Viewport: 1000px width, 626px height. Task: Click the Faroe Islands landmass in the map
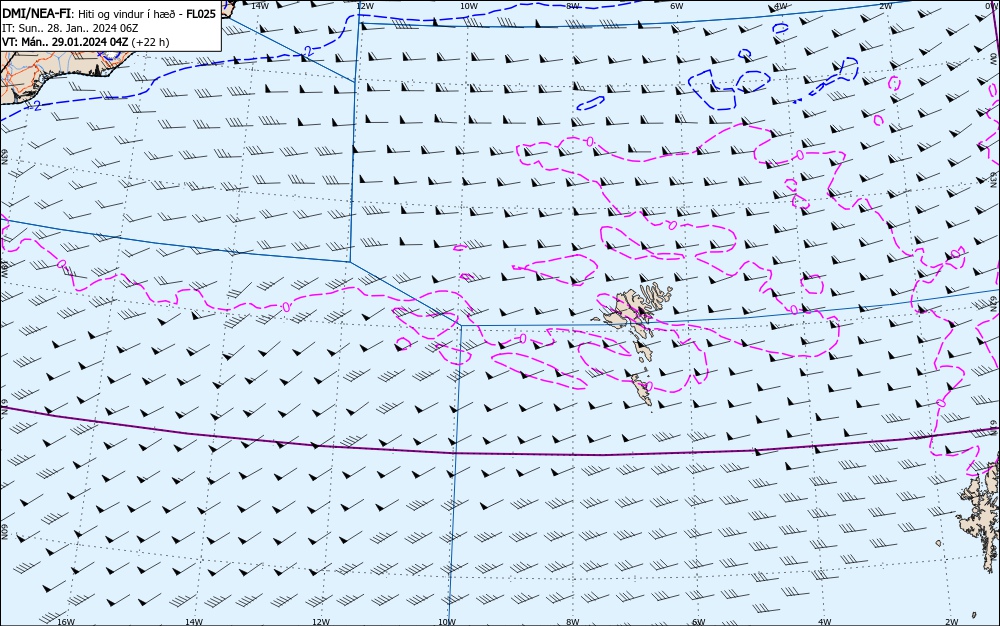coord(628,312)
